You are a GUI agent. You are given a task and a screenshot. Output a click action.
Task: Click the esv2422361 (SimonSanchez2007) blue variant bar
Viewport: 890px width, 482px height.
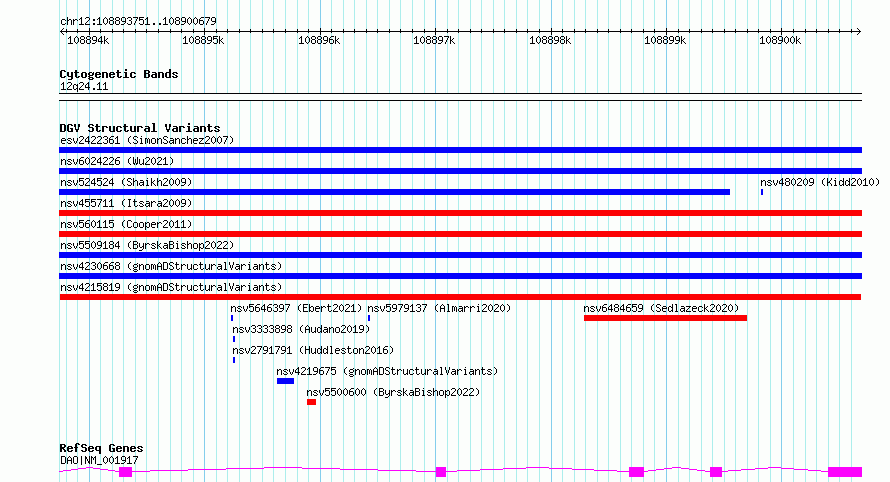(460, 150)
